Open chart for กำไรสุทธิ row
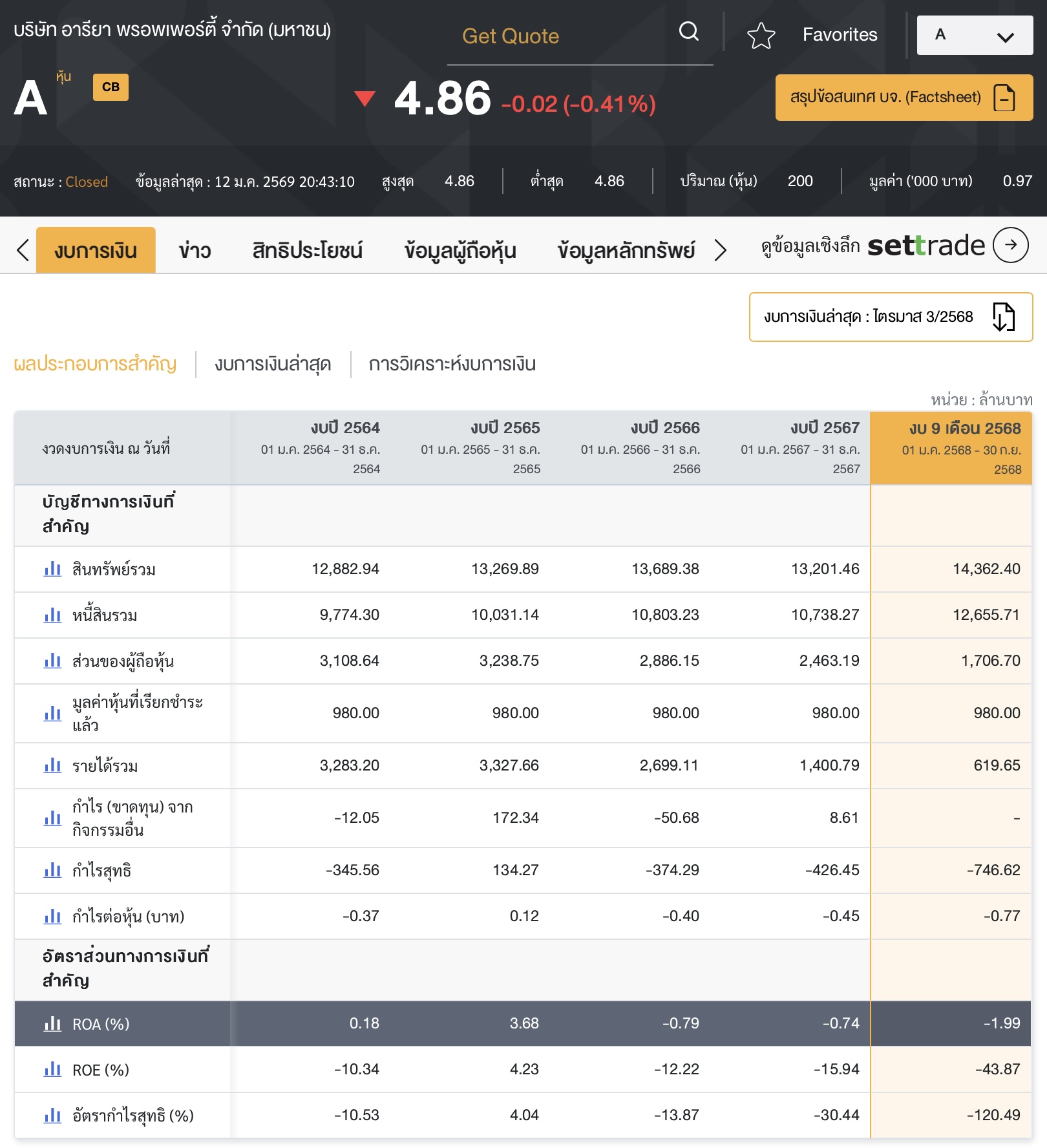 pos(52,870)
